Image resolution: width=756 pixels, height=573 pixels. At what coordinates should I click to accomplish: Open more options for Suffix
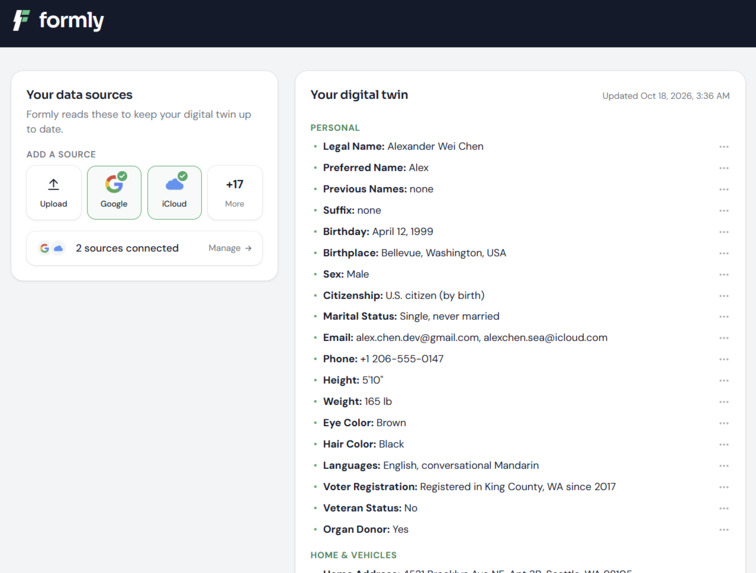[x=724, y=210]
